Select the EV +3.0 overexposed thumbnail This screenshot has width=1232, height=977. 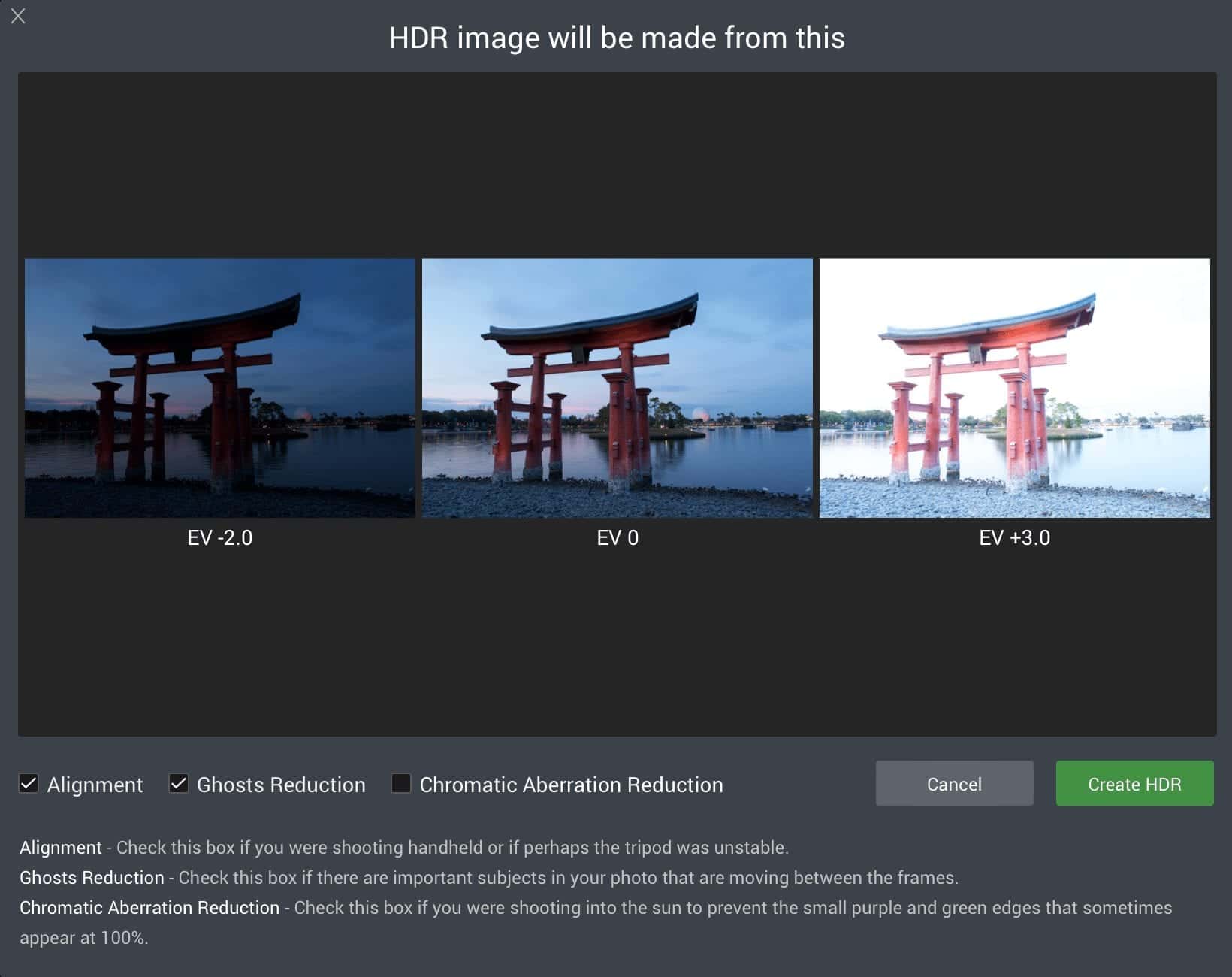tap(1015, 388)
